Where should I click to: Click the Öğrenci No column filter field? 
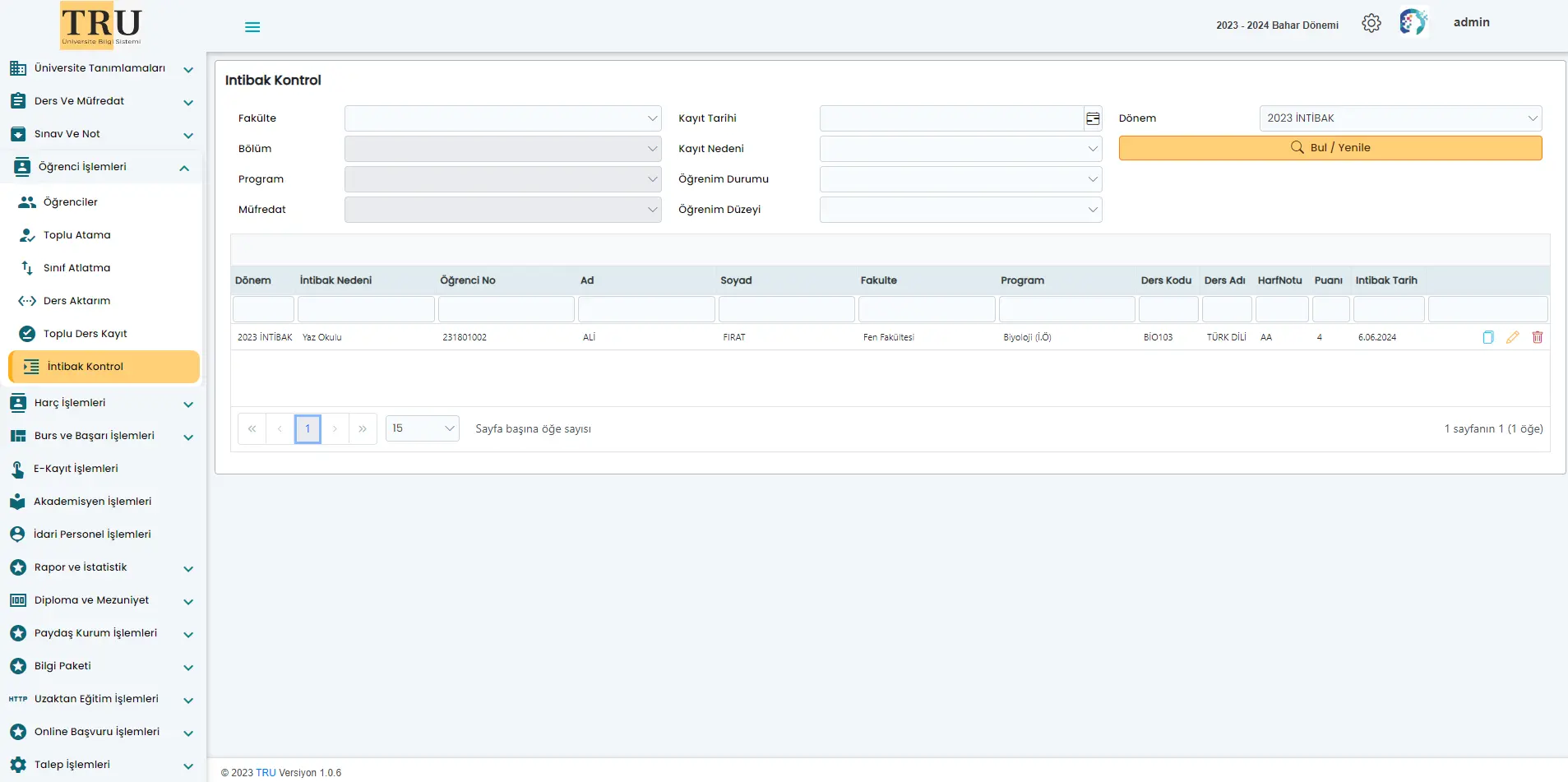coord(506,310)
